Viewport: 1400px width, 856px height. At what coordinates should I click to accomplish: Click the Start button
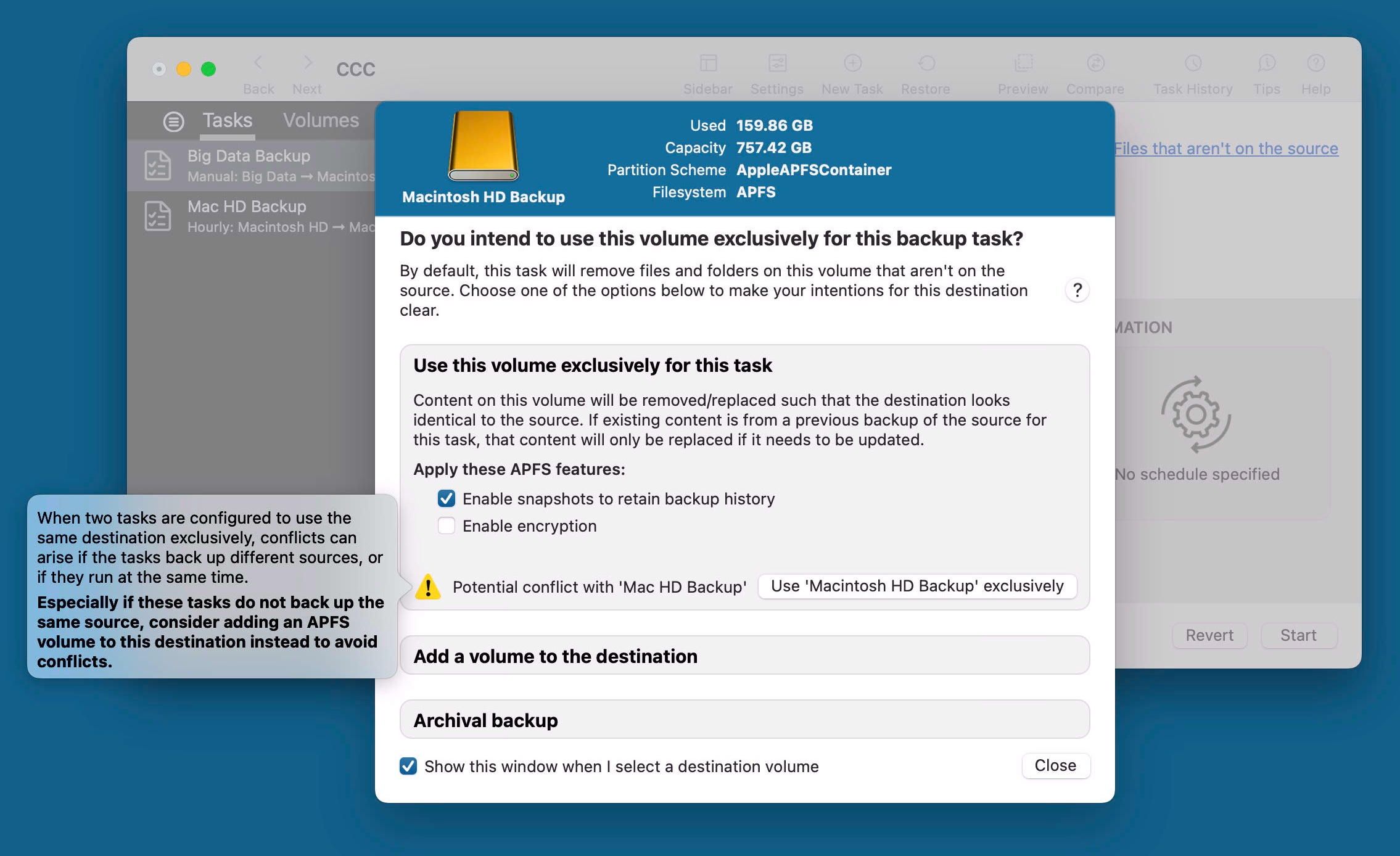1298,635
